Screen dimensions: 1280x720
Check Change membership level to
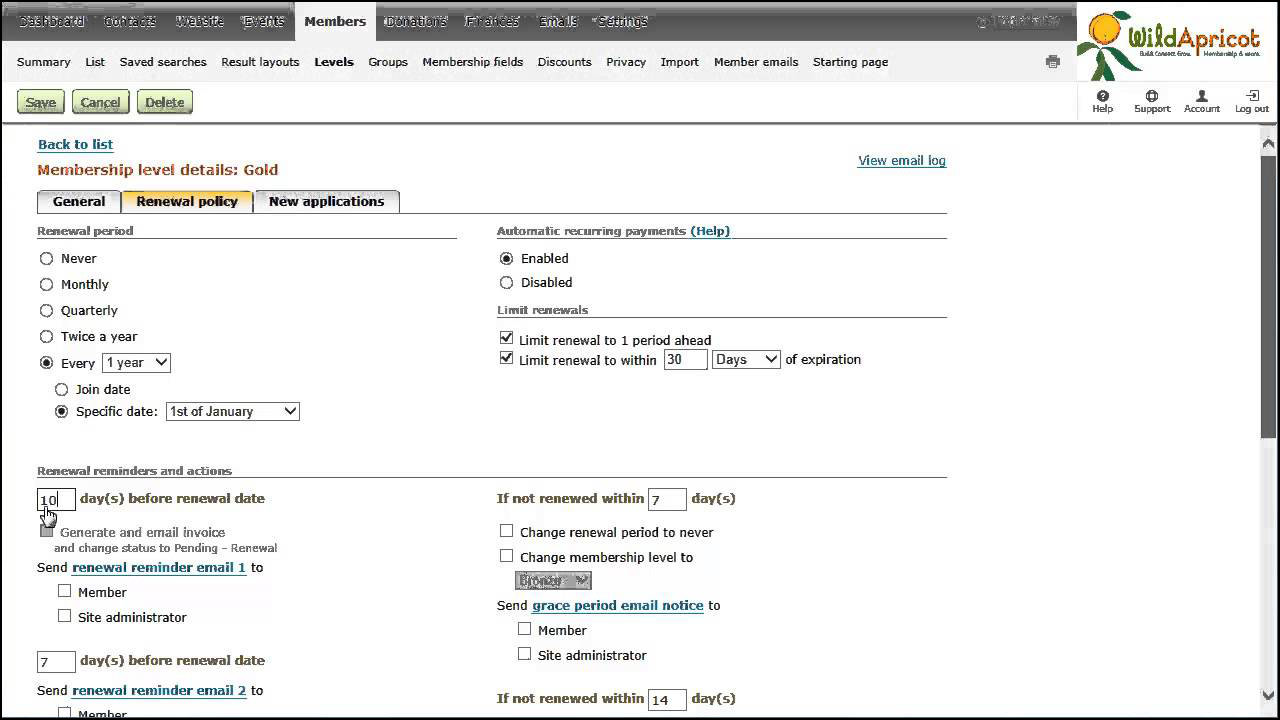506,556
